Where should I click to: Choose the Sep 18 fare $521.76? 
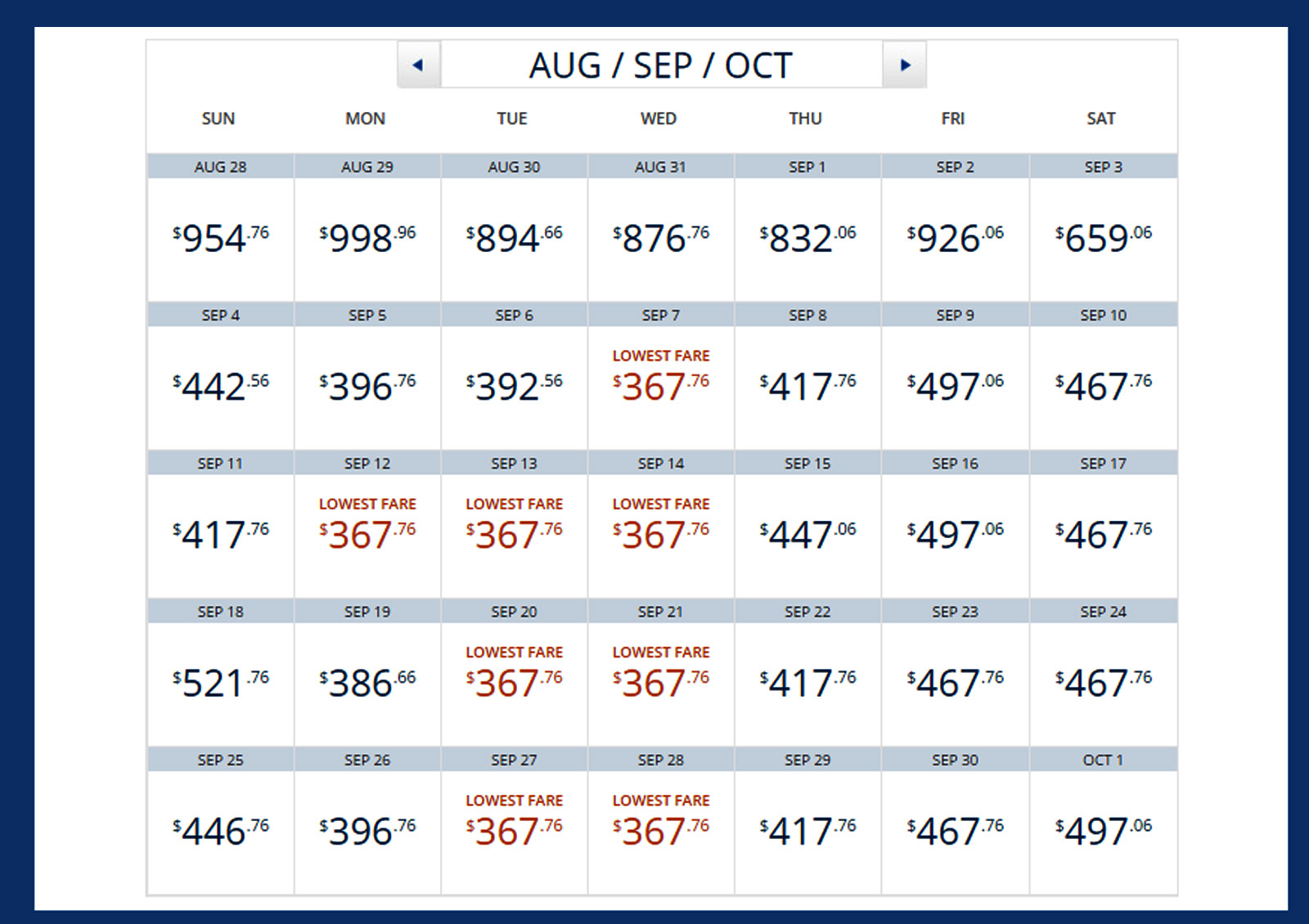pos(220,683)
